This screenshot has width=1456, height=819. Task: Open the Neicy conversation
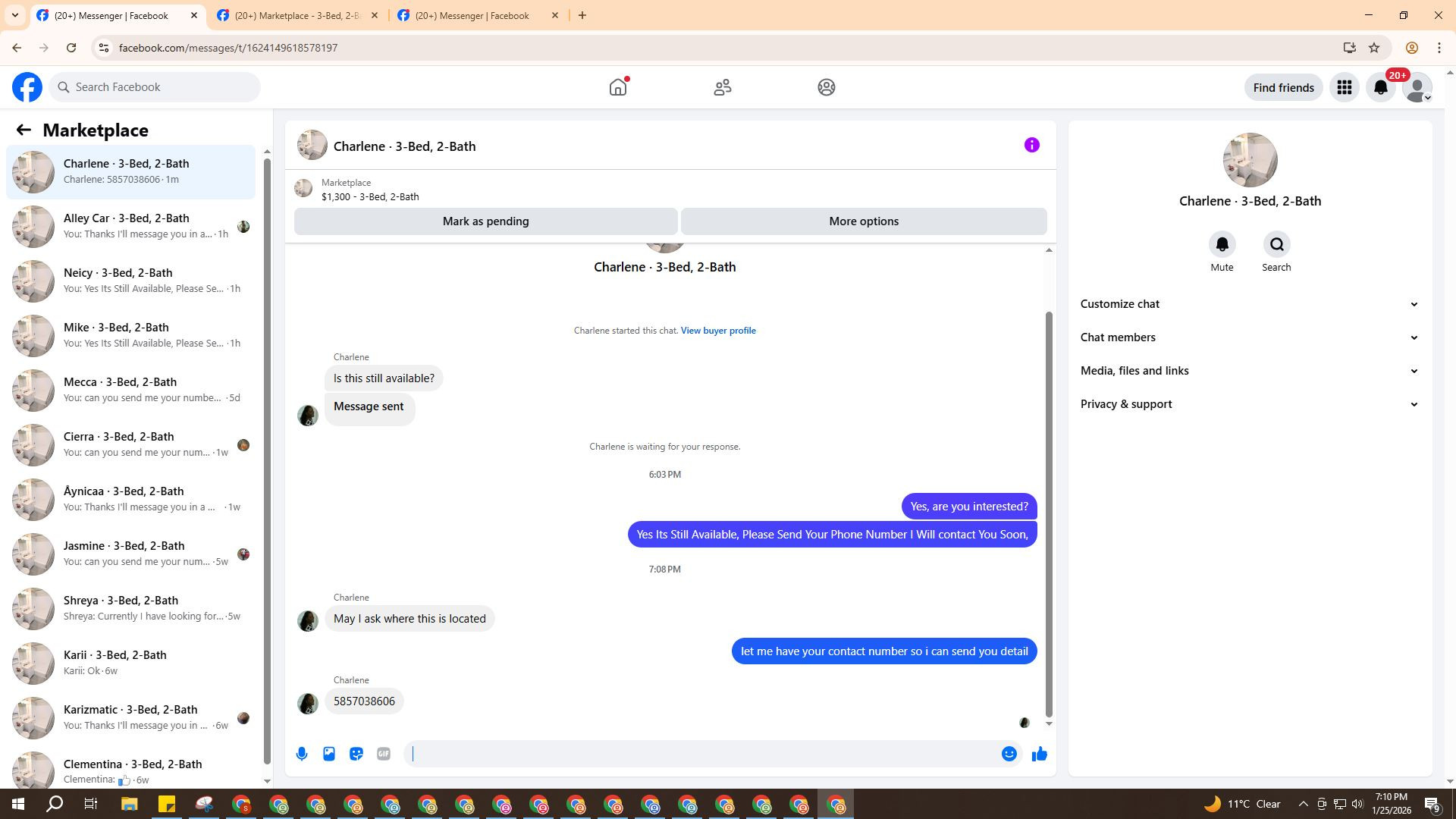[130, 281]
